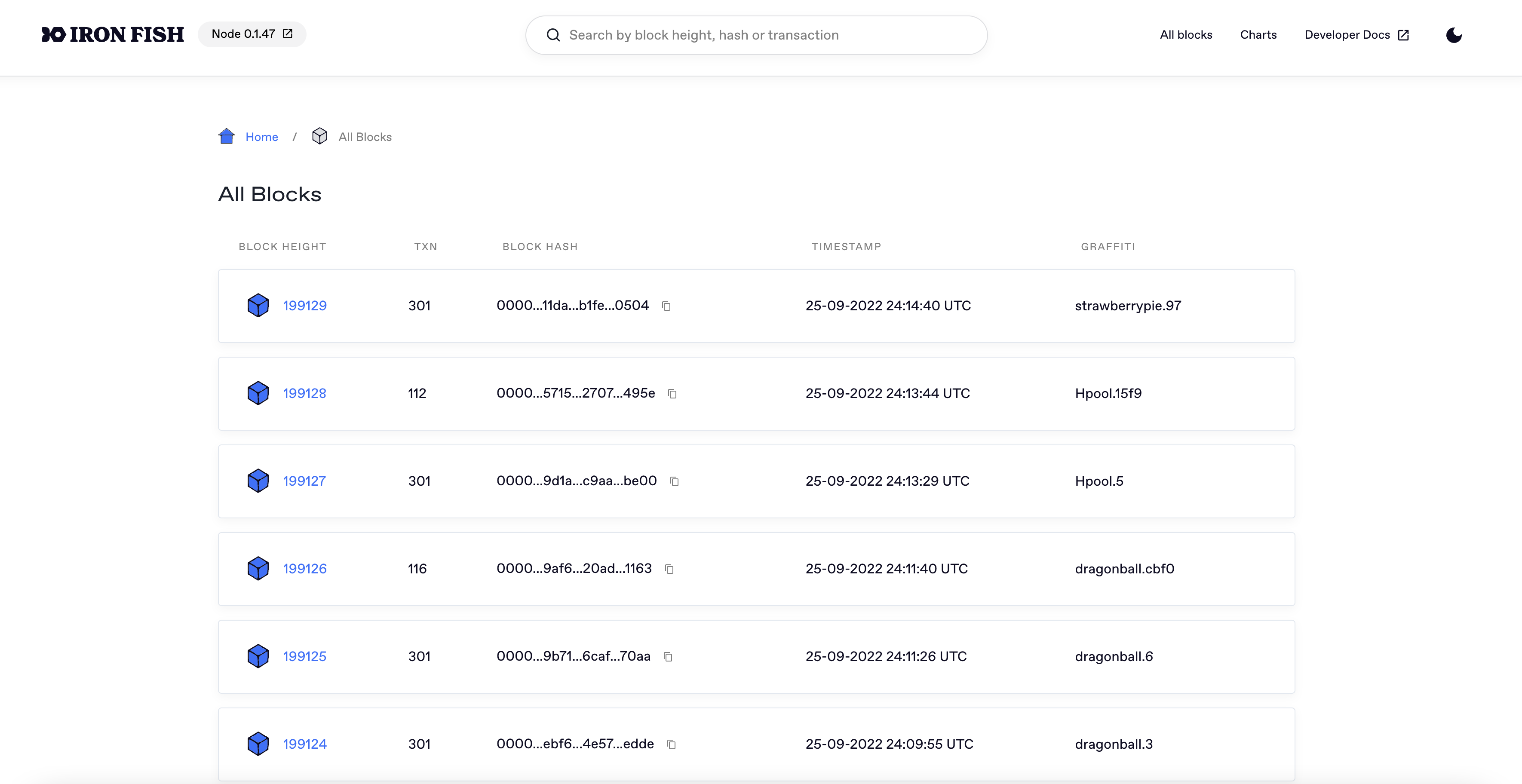Viewport: 1522px width, 784px height.
Task: Click the search magnifier icon
Action: coord(553,35)
